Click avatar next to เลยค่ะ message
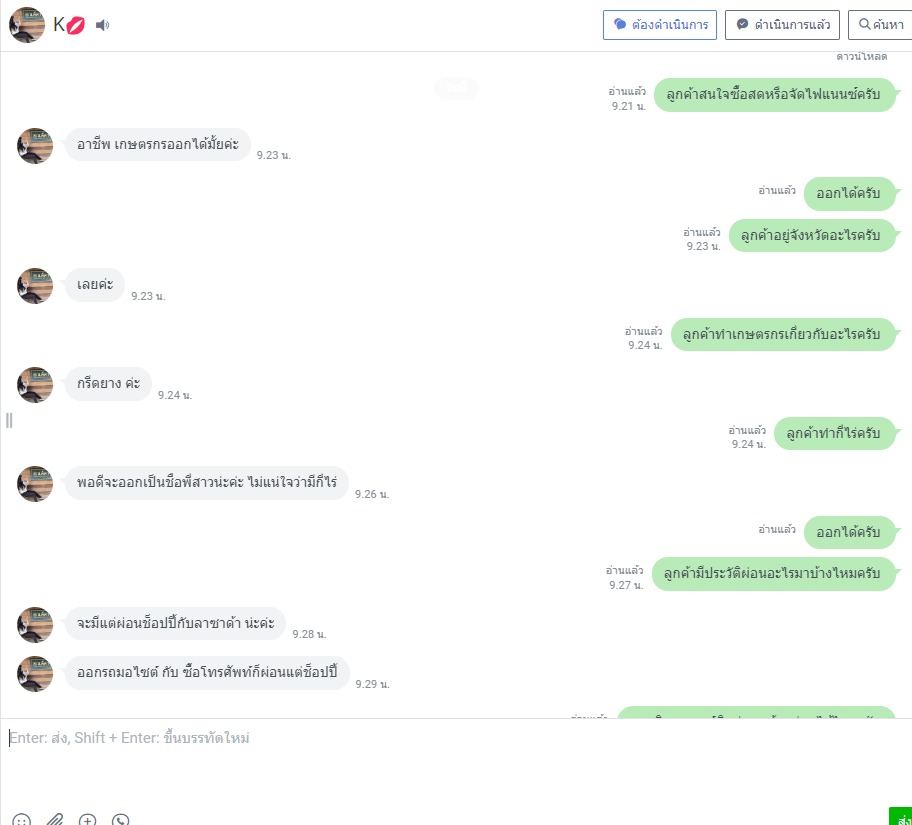Image resolution: width=912 pixels, height=825 pixels. [x=35, y=286]
